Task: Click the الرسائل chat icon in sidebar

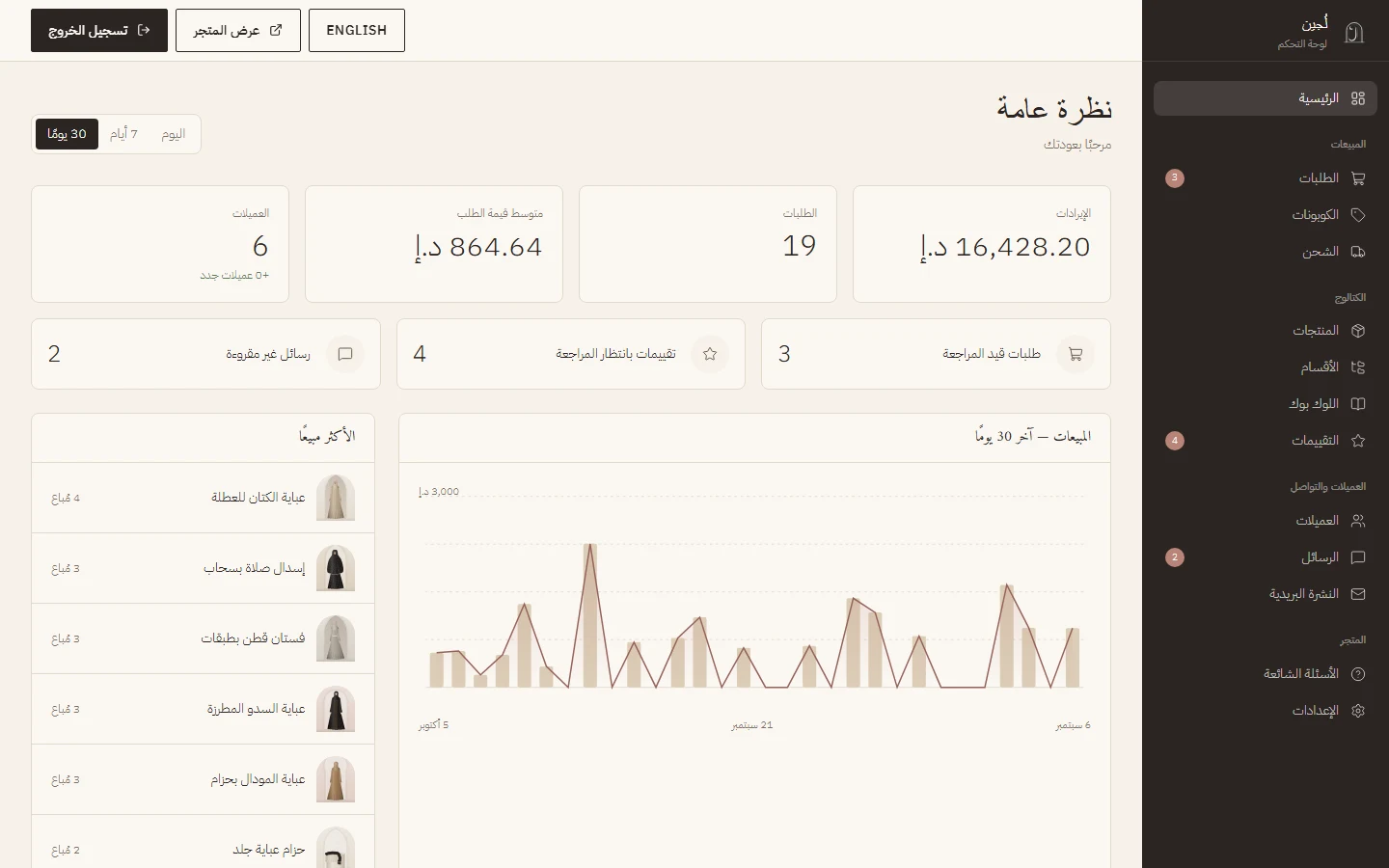Action: point(1358,557)
